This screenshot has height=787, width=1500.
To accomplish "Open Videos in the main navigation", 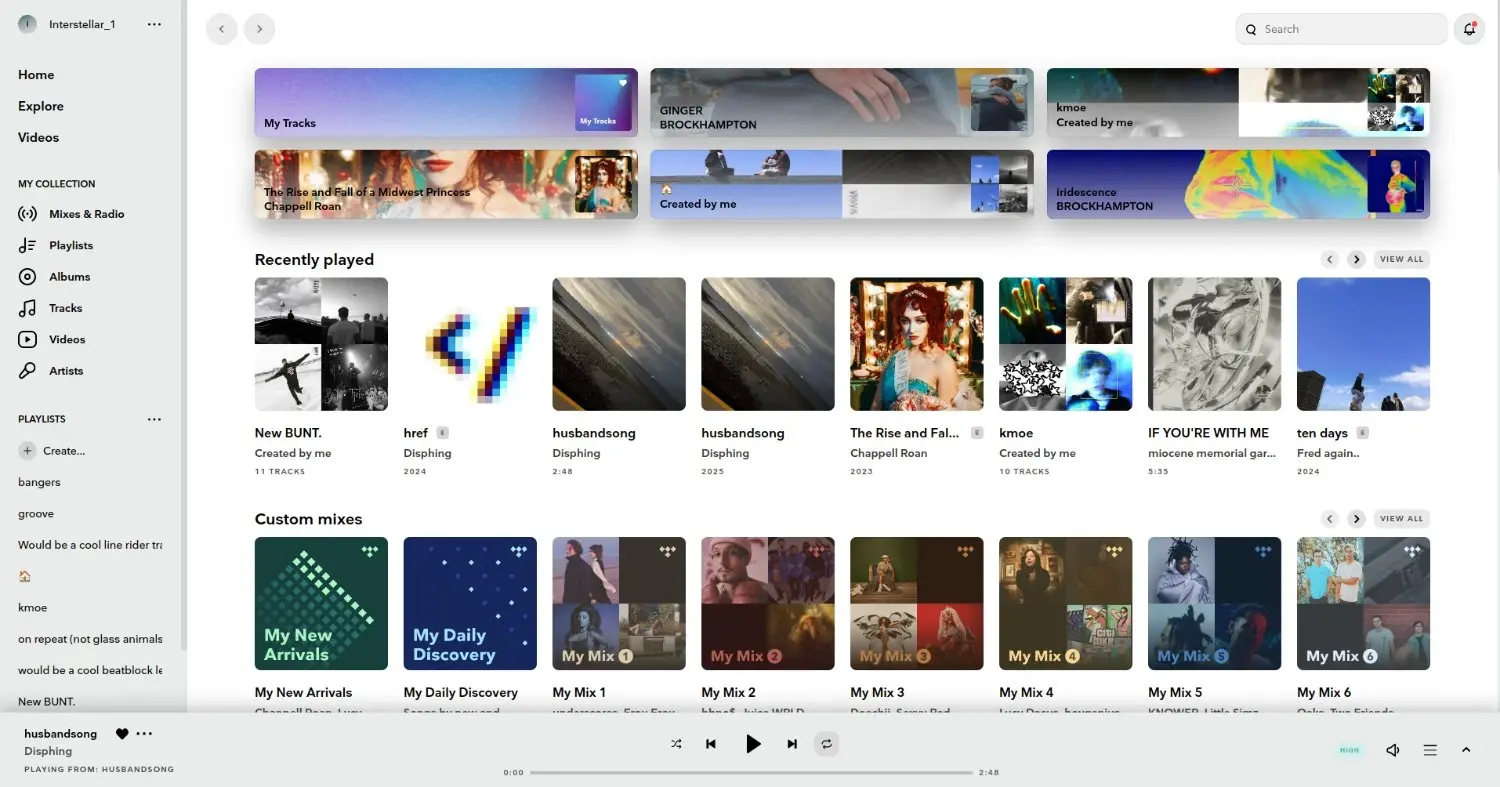I will pyautogui.click(x=38, y=138).
